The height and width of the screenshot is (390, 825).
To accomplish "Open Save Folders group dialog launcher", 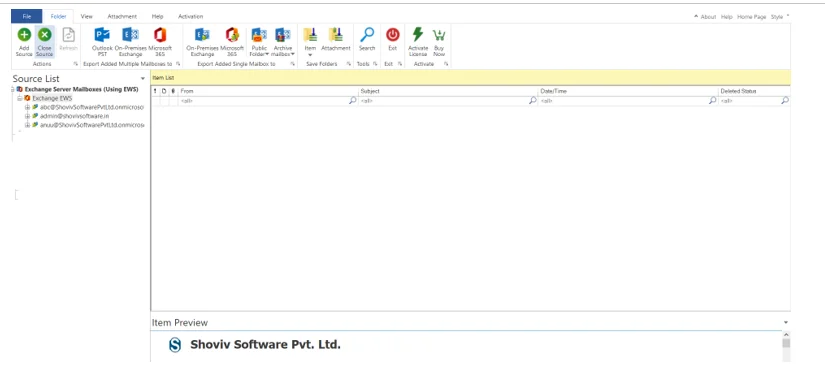I will coord(348,64).
